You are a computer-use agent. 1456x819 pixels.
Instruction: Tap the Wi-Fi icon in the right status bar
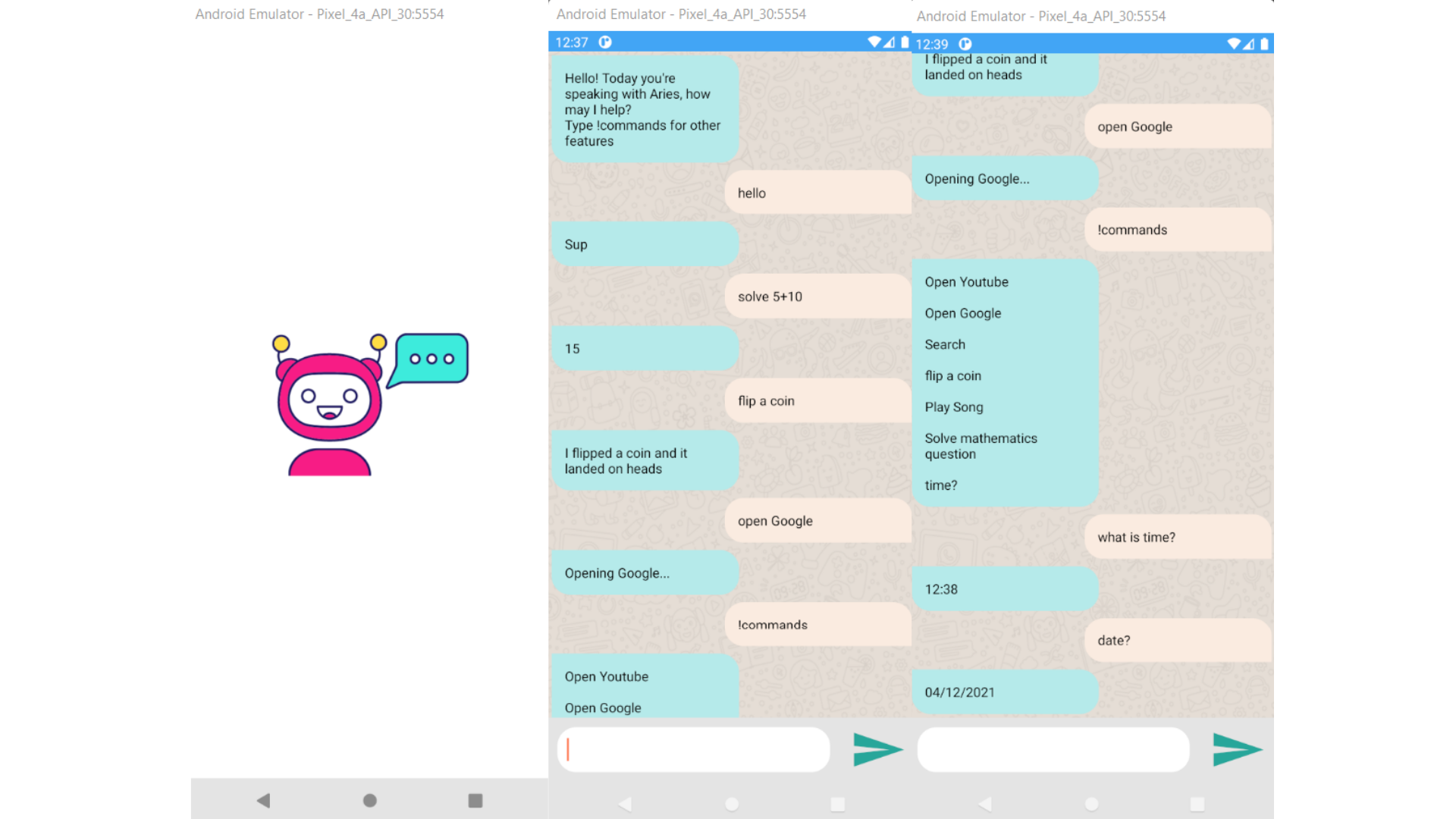(x=1233, y=44)
